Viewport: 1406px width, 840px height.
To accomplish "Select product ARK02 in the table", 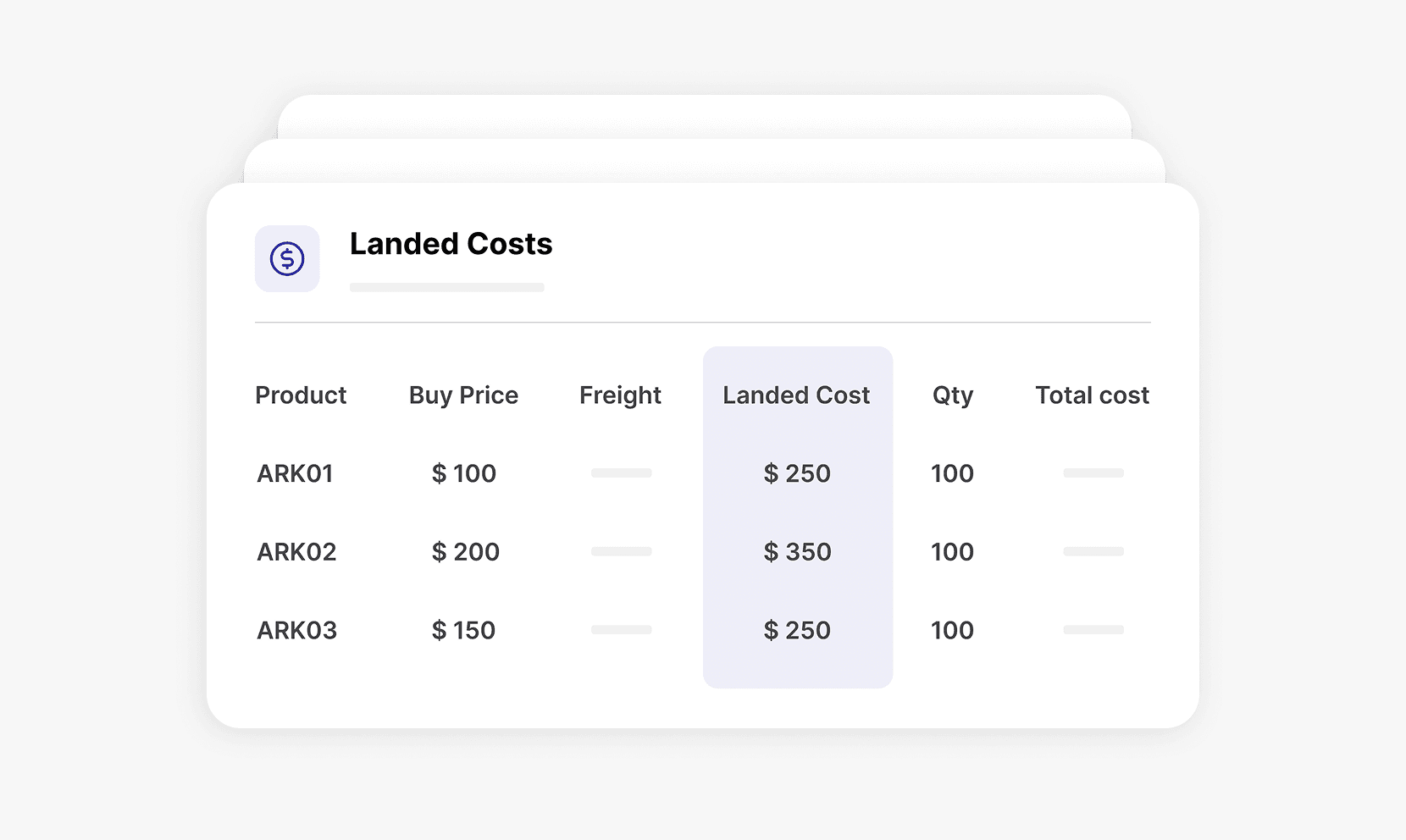I will (x=296, y=551).
